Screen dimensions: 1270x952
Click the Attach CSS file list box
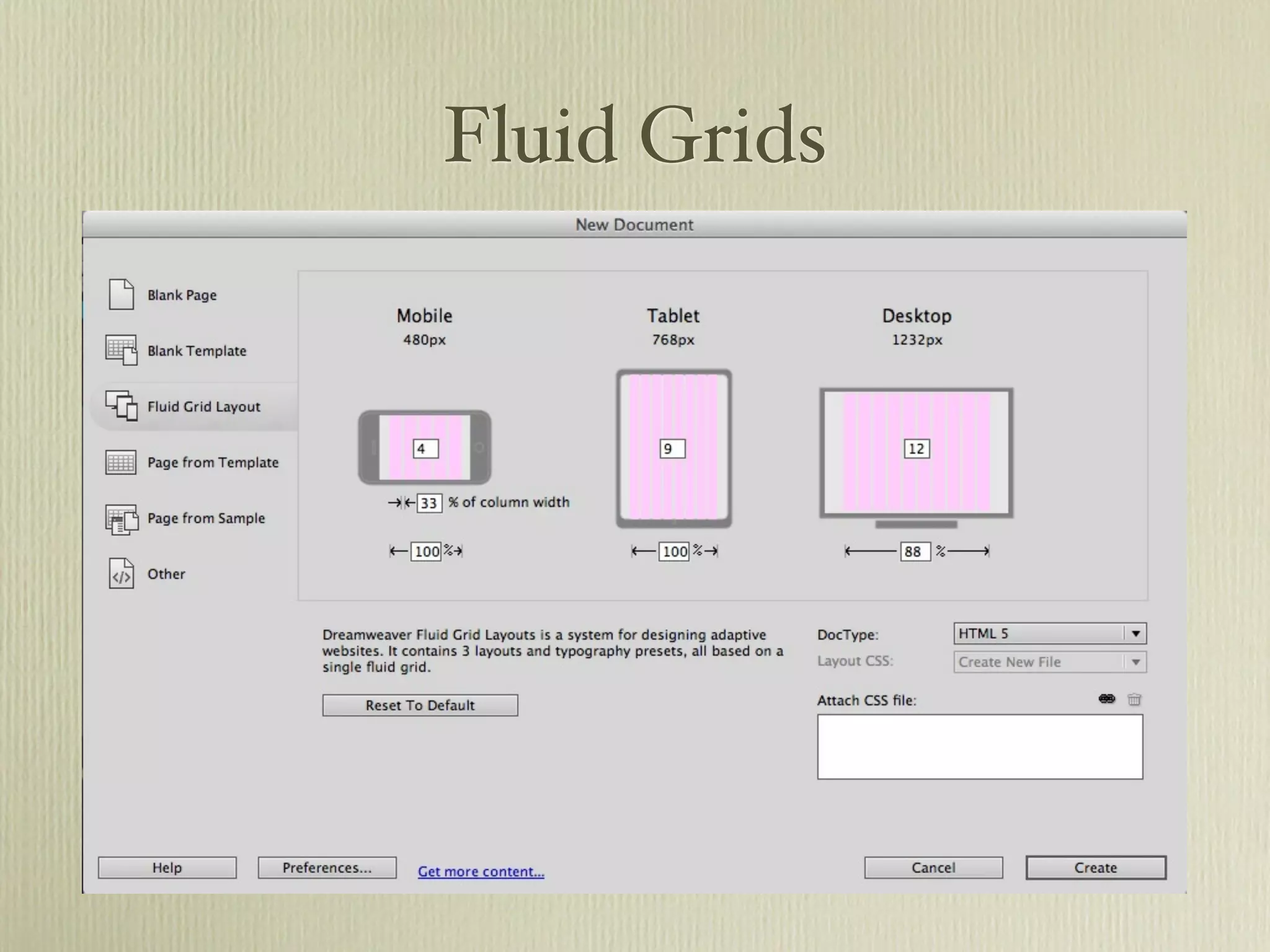click(x=980, y=747)
